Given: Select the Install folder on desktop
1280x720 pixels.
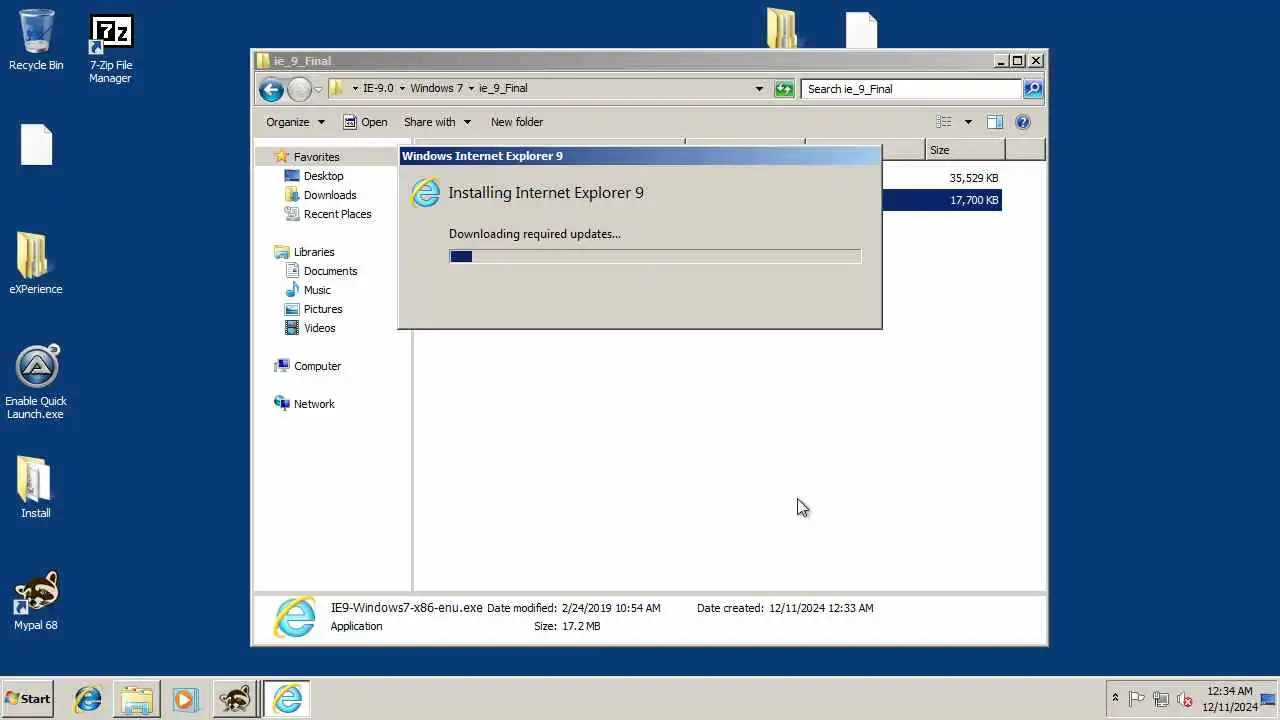Looking at the screenshot, I should (x=35, y=488).
